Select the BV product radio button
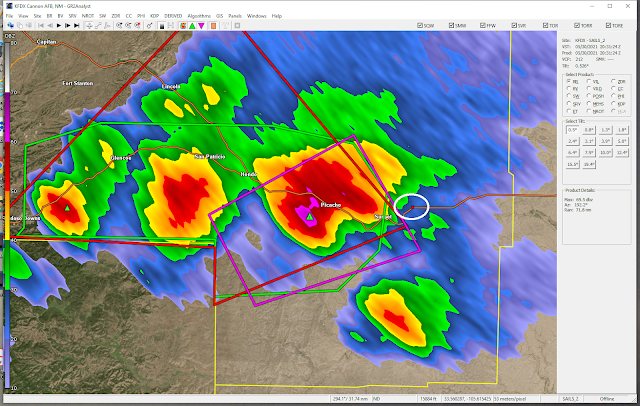This screenshot has width=640, height=406. point(569,89)
